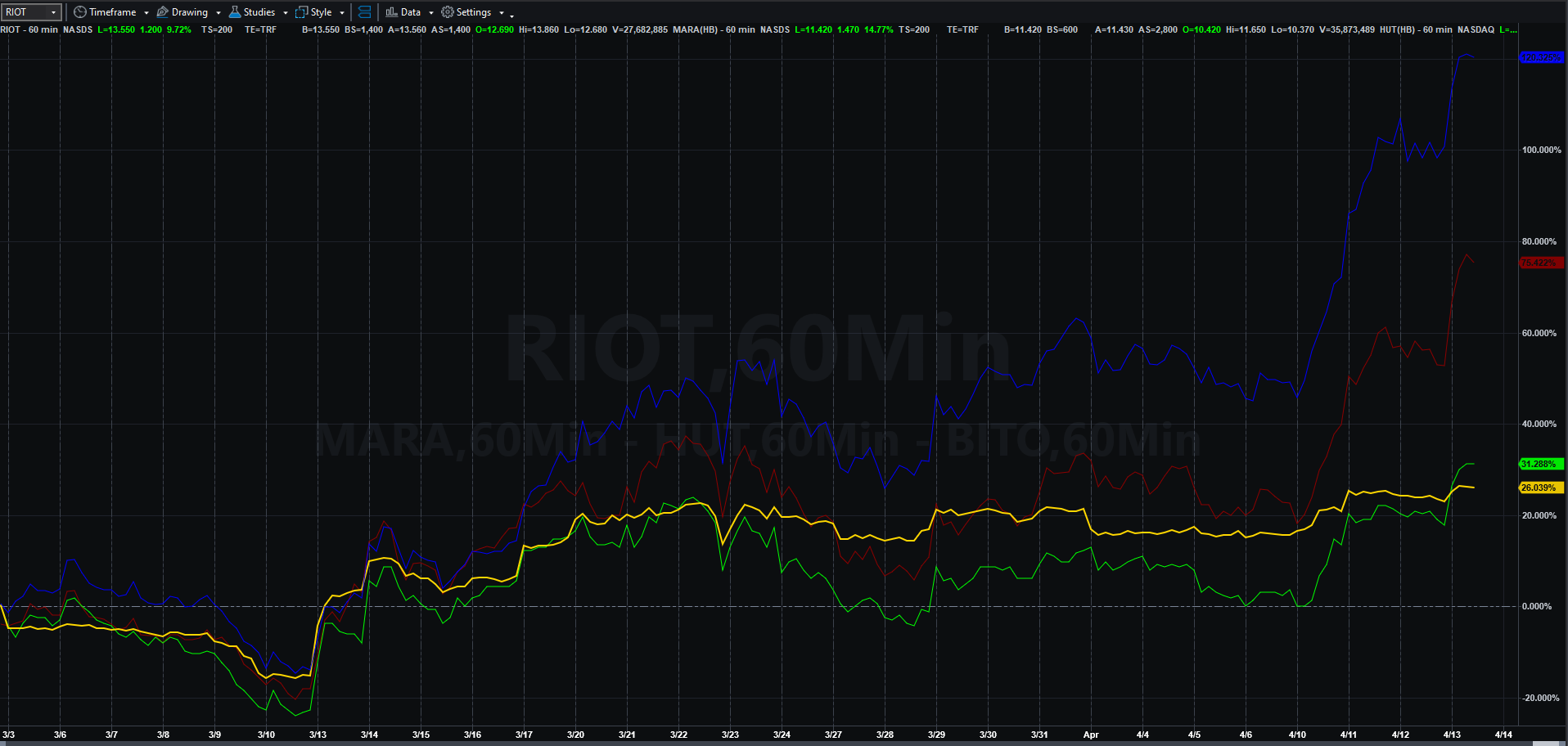1568x746 pixels.
Task: Click MARA last price 'L=11.420'
Action: click(813, 29)
